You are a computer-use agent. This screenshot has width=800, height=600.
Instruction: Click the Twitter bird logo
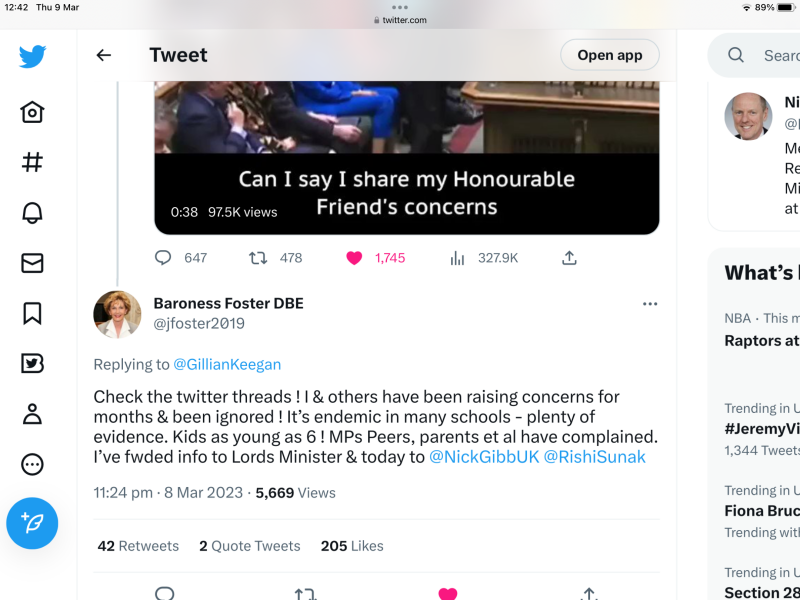click(32, 56)
